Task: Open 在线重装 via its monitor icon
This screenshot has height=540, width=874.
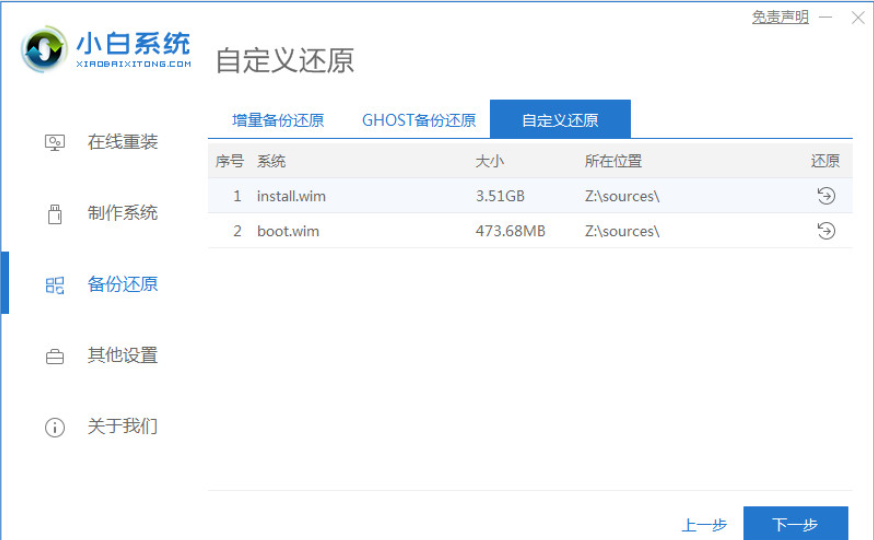Action: pyautogui.click(x=55, y=143)
